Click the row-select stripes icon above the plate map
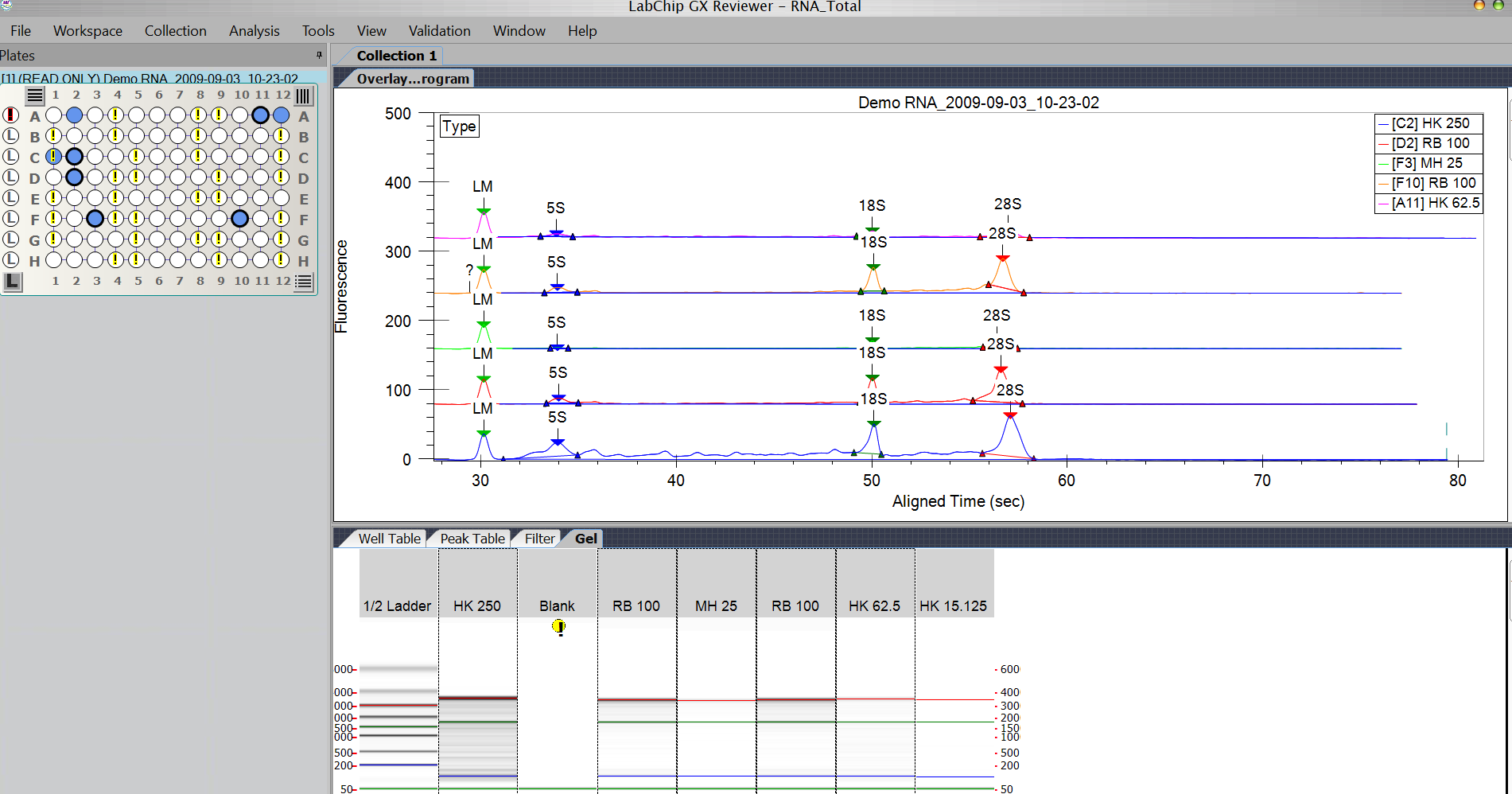This screenshot has width=1512, height=794. [34, 95]
